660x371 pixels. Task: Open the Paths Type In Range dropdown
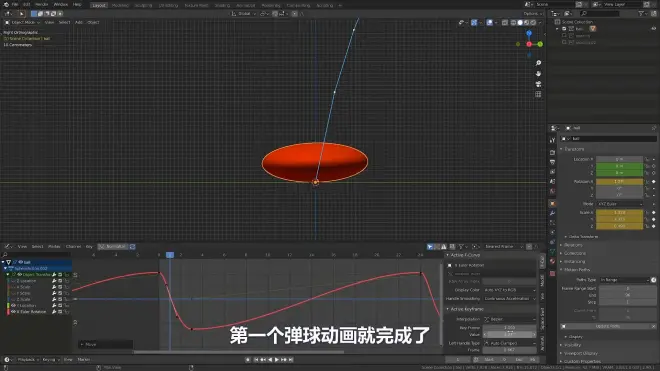[624, 280]
